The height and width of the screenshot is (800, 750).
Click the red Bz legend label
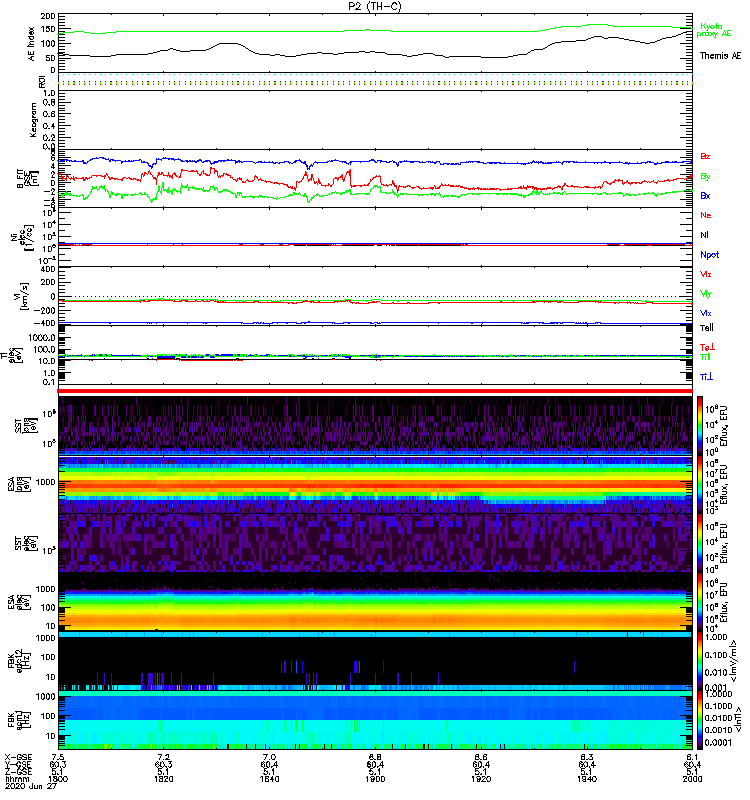[705, 156]
